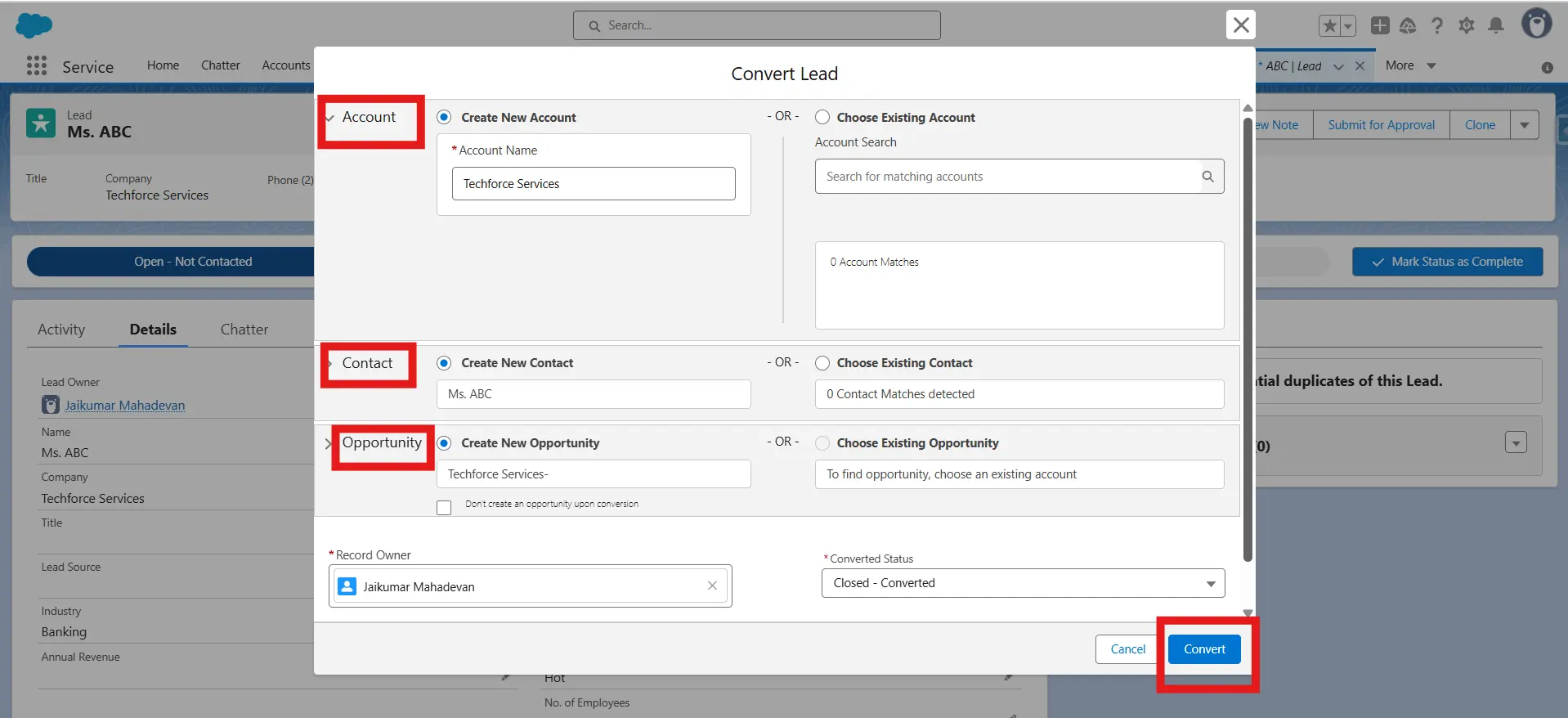The image size is (1568, 718).
Task: Click the Record Owner user icon
Action: (347, 586)
